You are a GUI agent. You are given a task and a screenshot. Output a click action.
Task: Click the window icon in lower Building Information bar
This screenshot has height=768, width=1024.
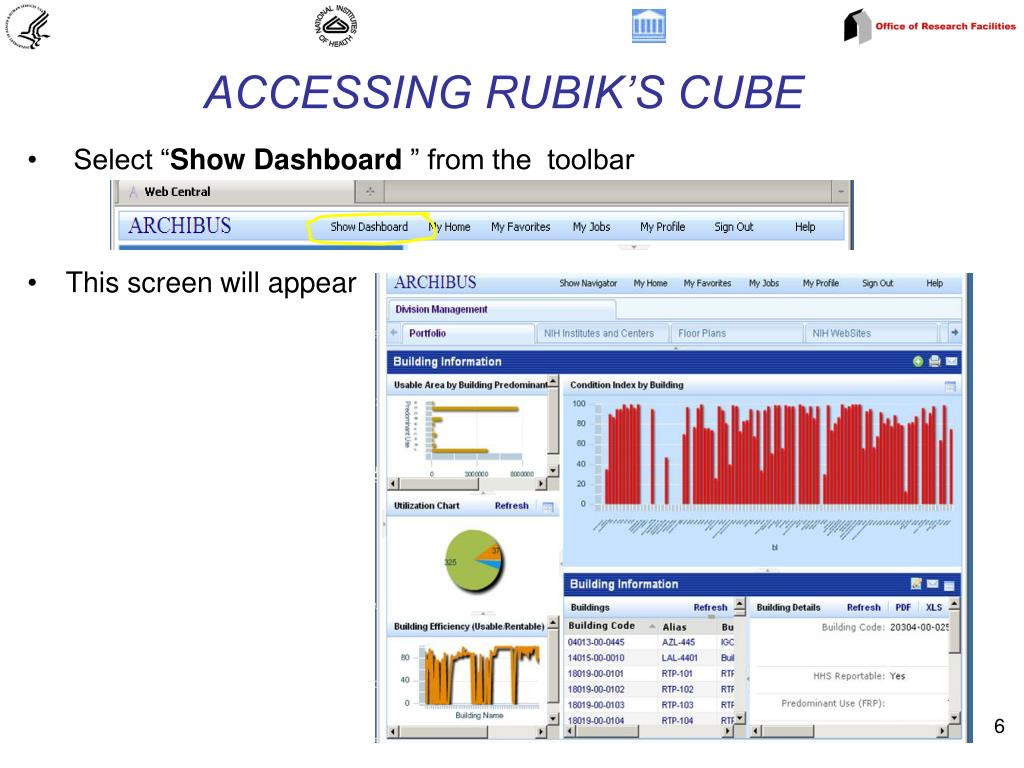(x=949, y=585)
